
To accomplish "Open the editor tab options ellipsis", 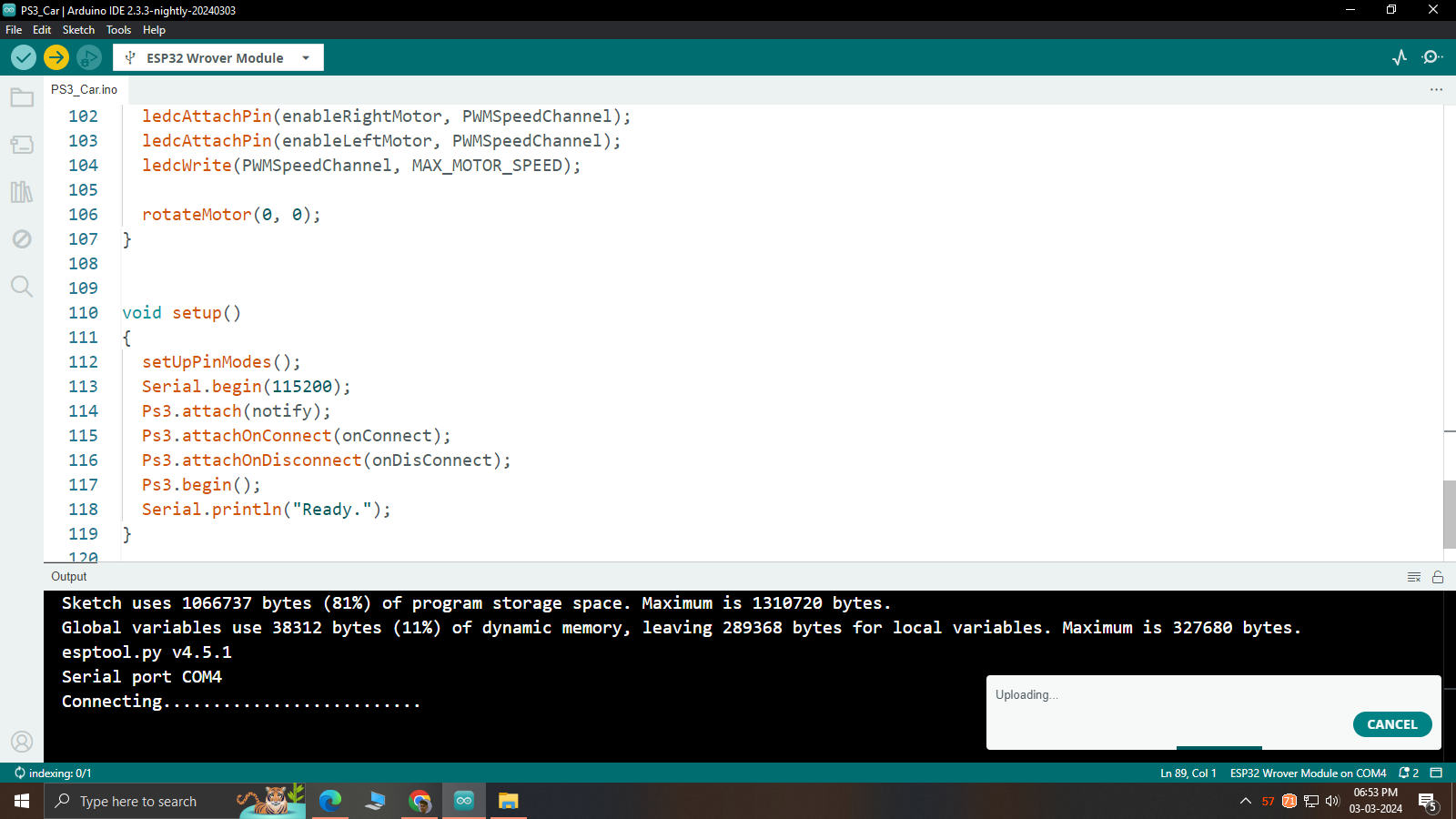I will (x=1436, y=89).
